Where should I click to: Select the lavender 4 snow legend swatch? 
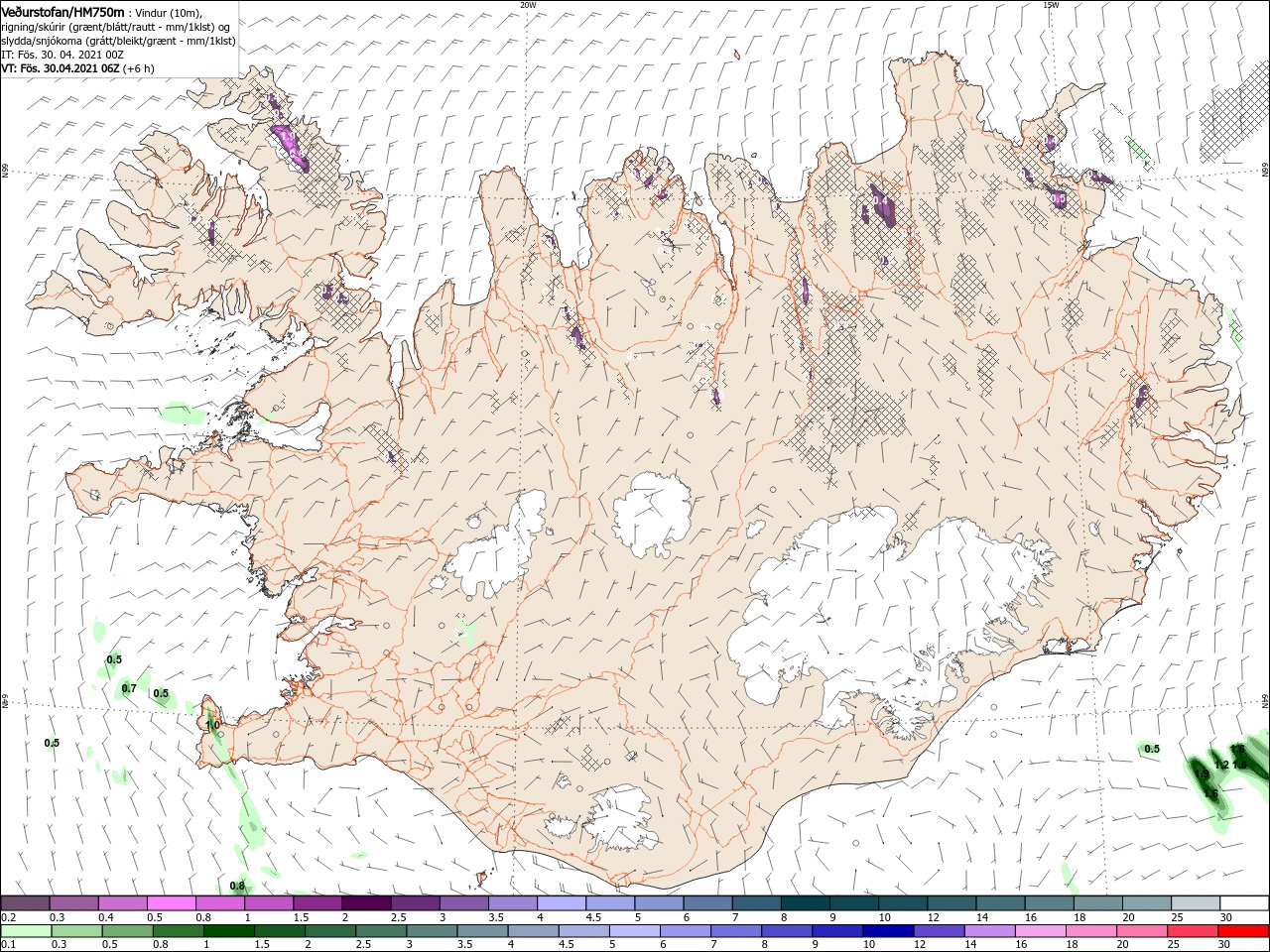[562, 903]
